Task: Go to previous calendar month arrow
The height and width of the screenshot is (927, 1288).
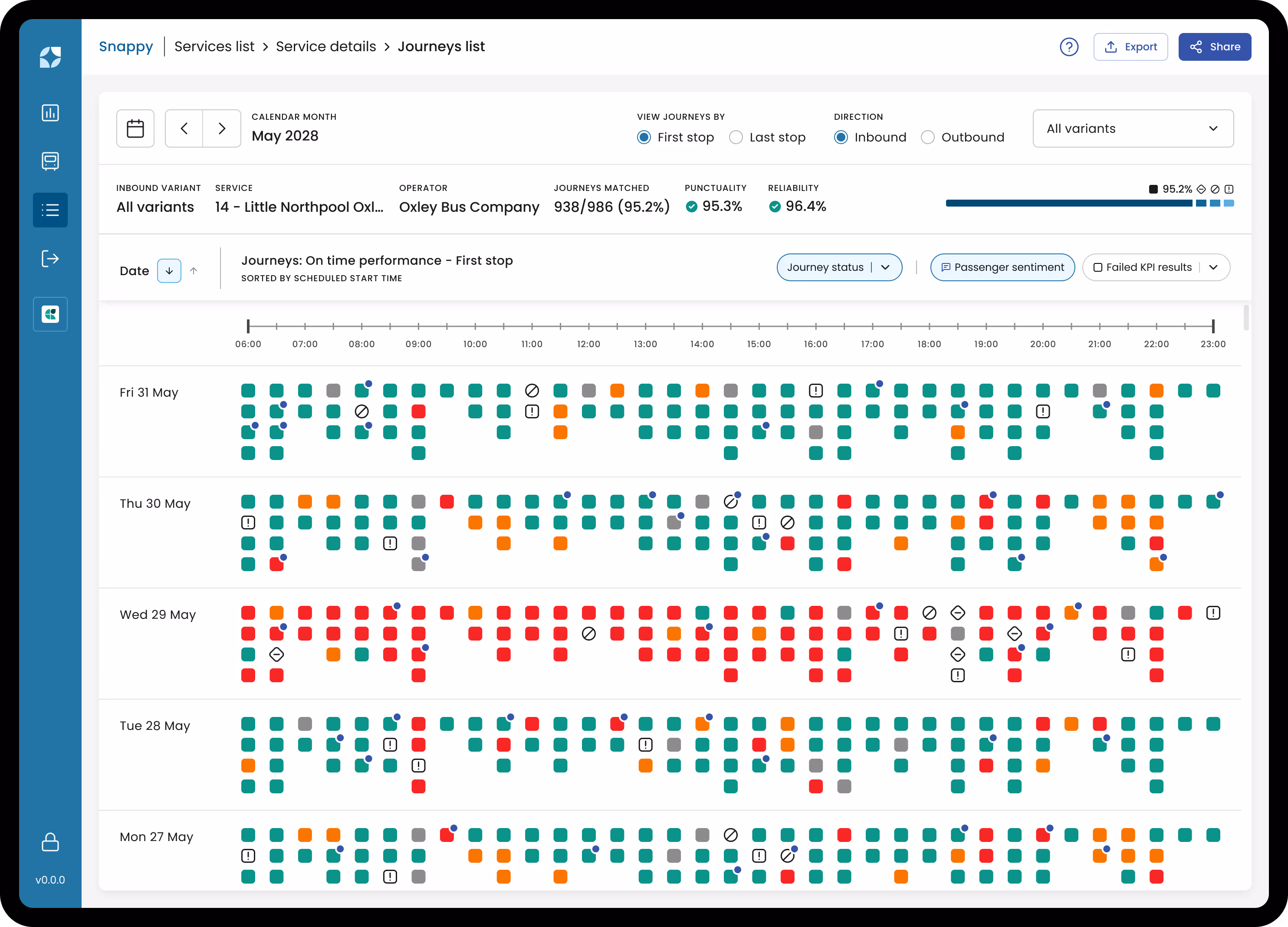Action: 184,128
